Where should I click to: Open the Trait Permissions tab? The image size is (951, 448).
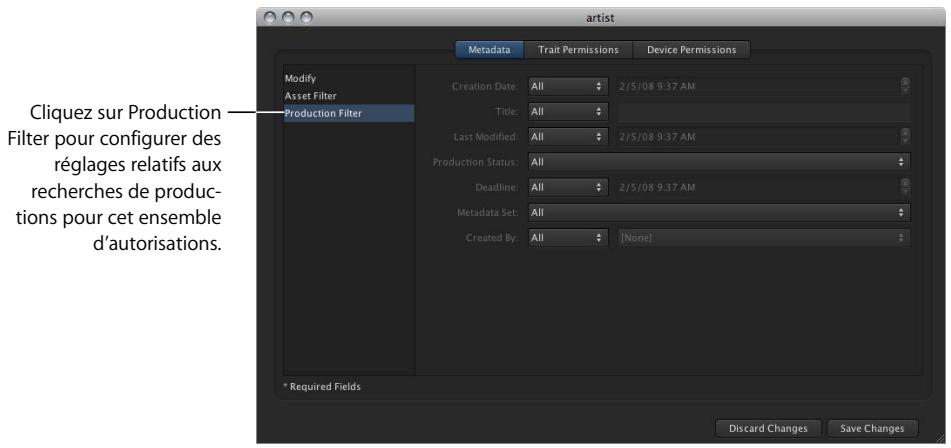[578, 50]
